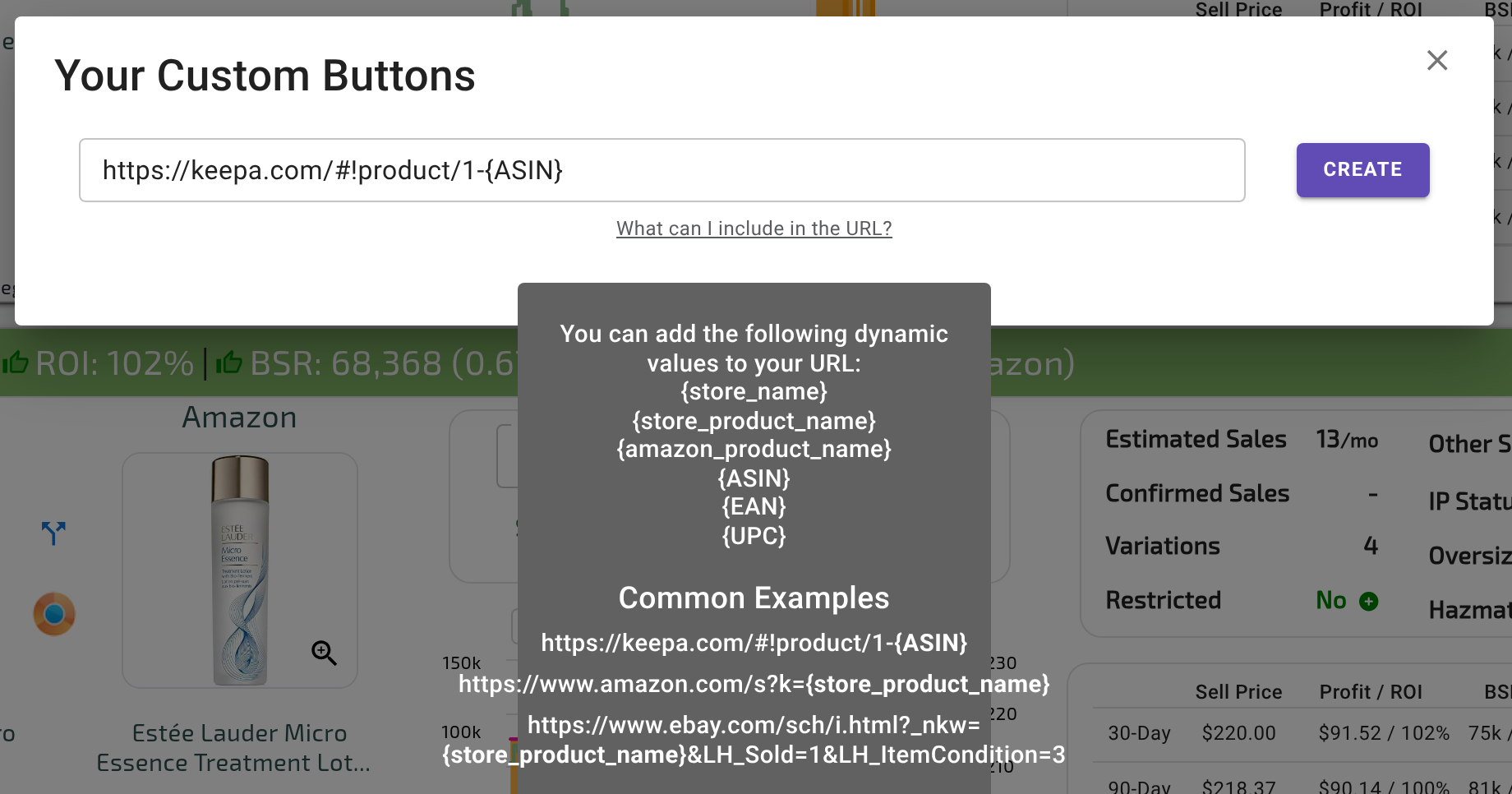Click the {amazon_product_name} tooltip entry
Viewport: 1512px width, 794px height.
click(x=754, y=450)
